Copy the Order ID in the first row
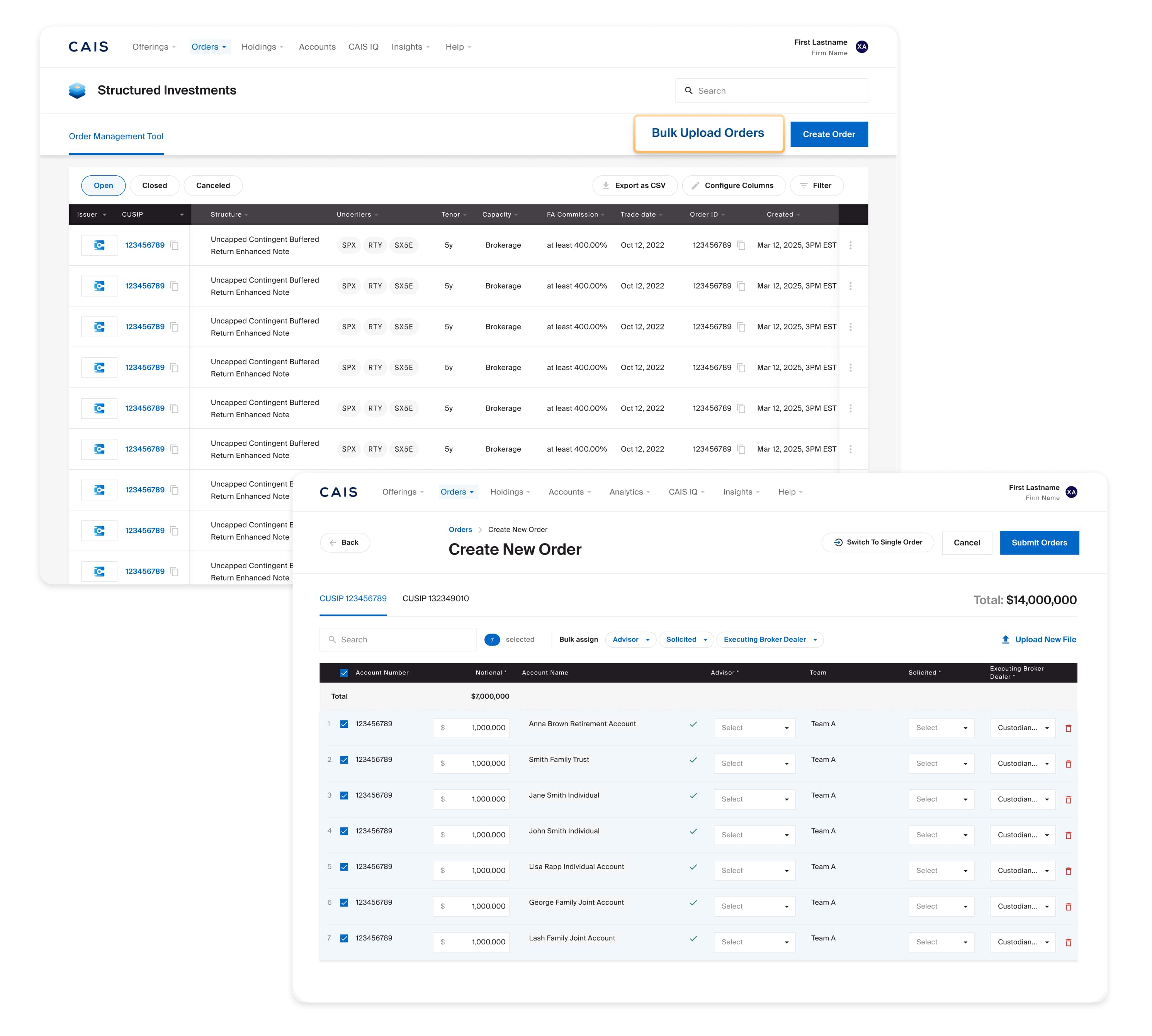 [x=741, y=245]
